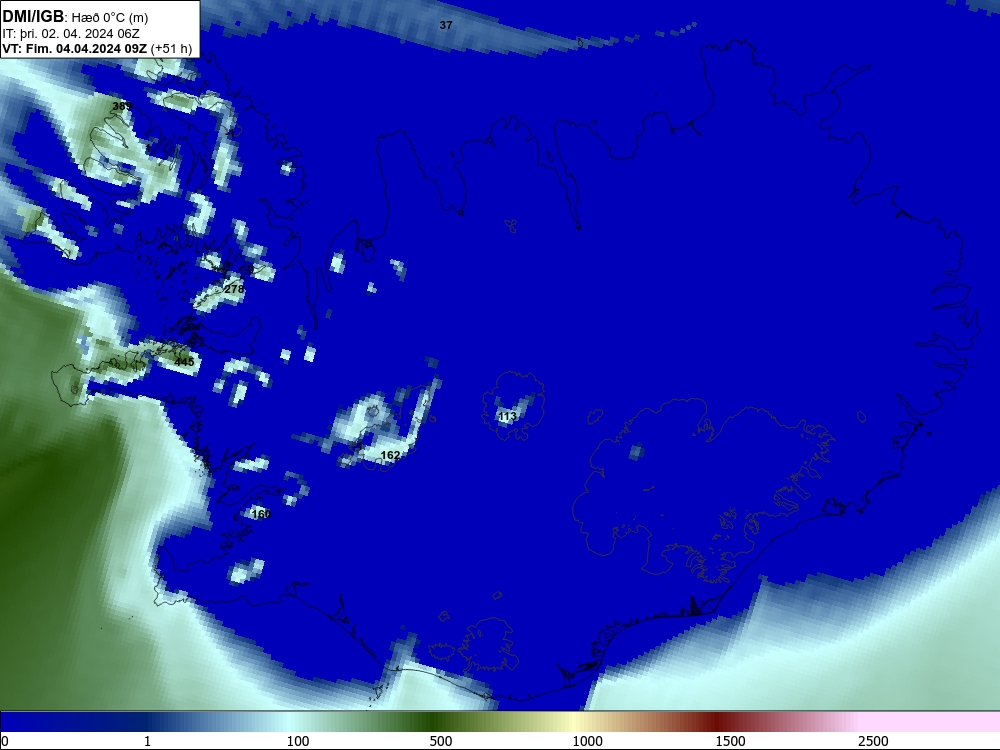This screenshot has width=1000, height=750.
Task: Click the map value label 113
Action: click(507, 416)
